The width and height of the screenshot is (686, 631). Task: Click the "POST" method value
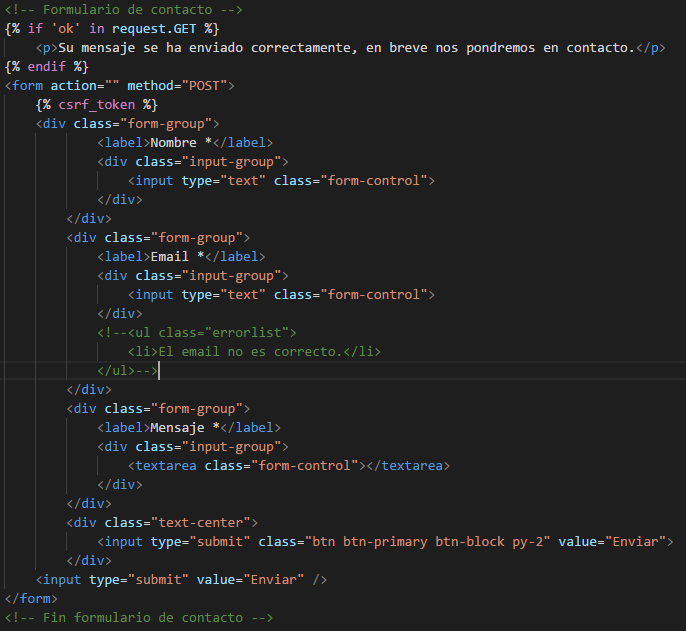(204, 85)
